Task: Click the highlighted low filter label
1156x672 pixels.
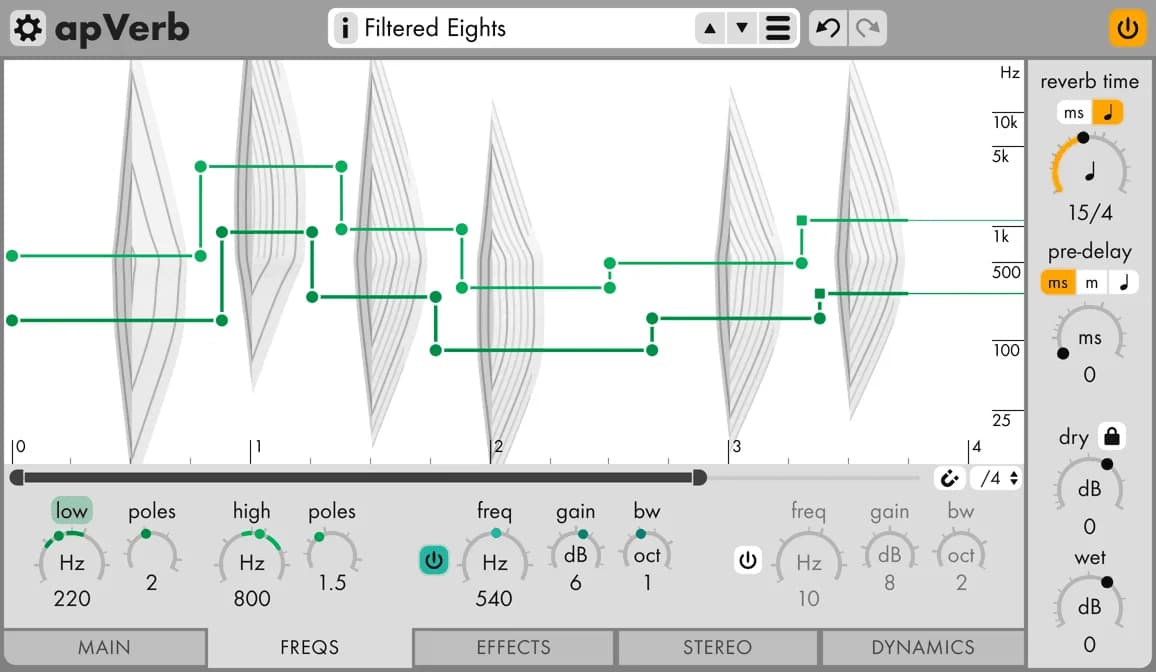Action: click(x=72, y=511)
